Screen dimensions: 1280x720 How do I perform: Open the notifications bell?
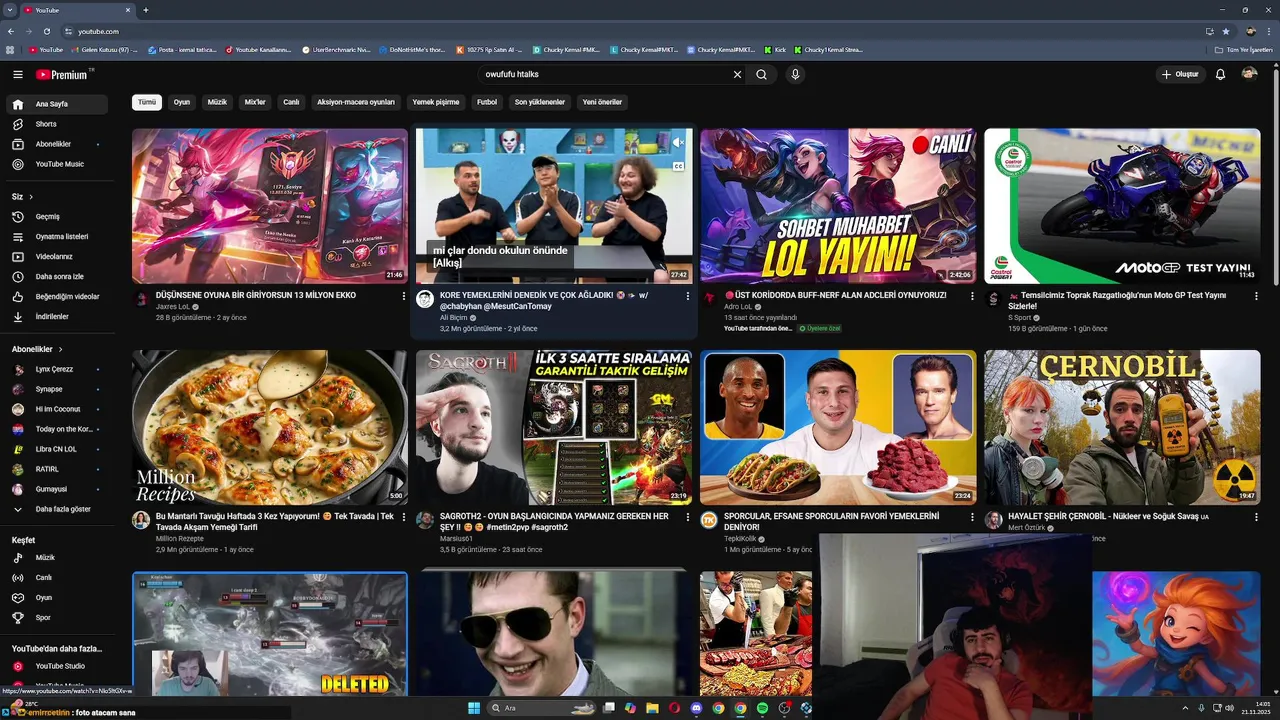1220,74
